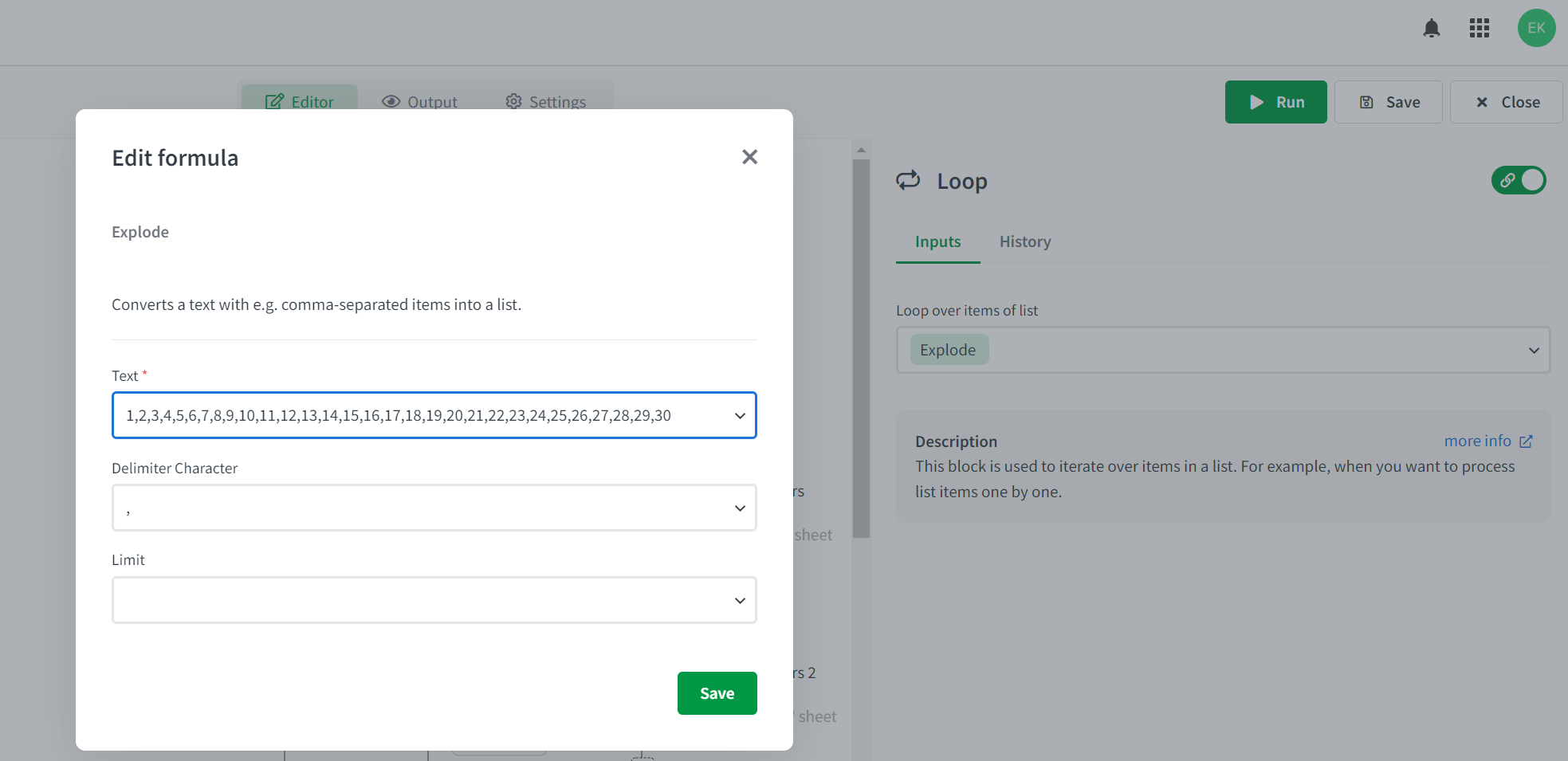Open the Loop over items dropdown

tap(1534, 351)
